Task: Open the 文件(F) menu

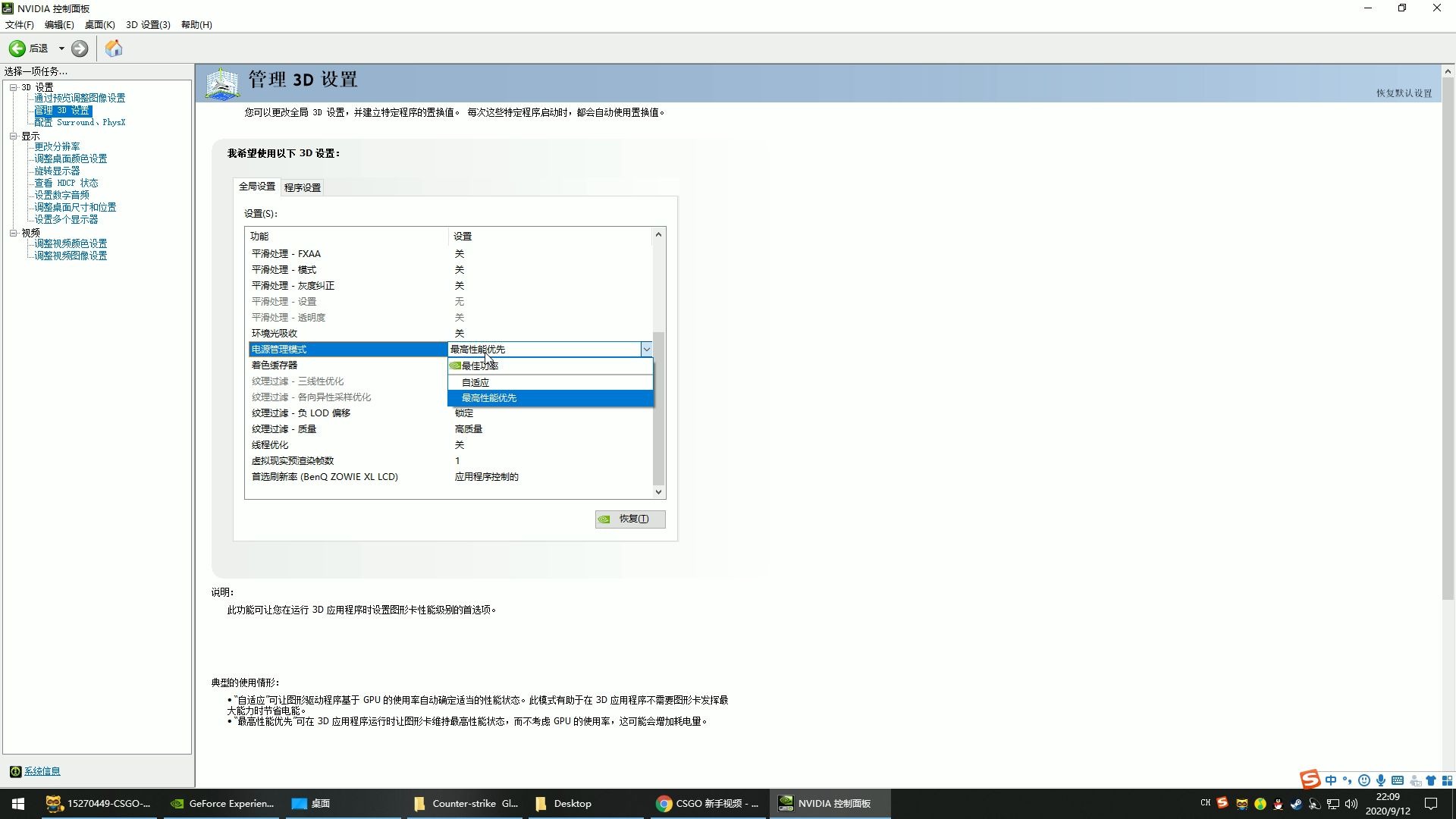Action: (20, 24)
